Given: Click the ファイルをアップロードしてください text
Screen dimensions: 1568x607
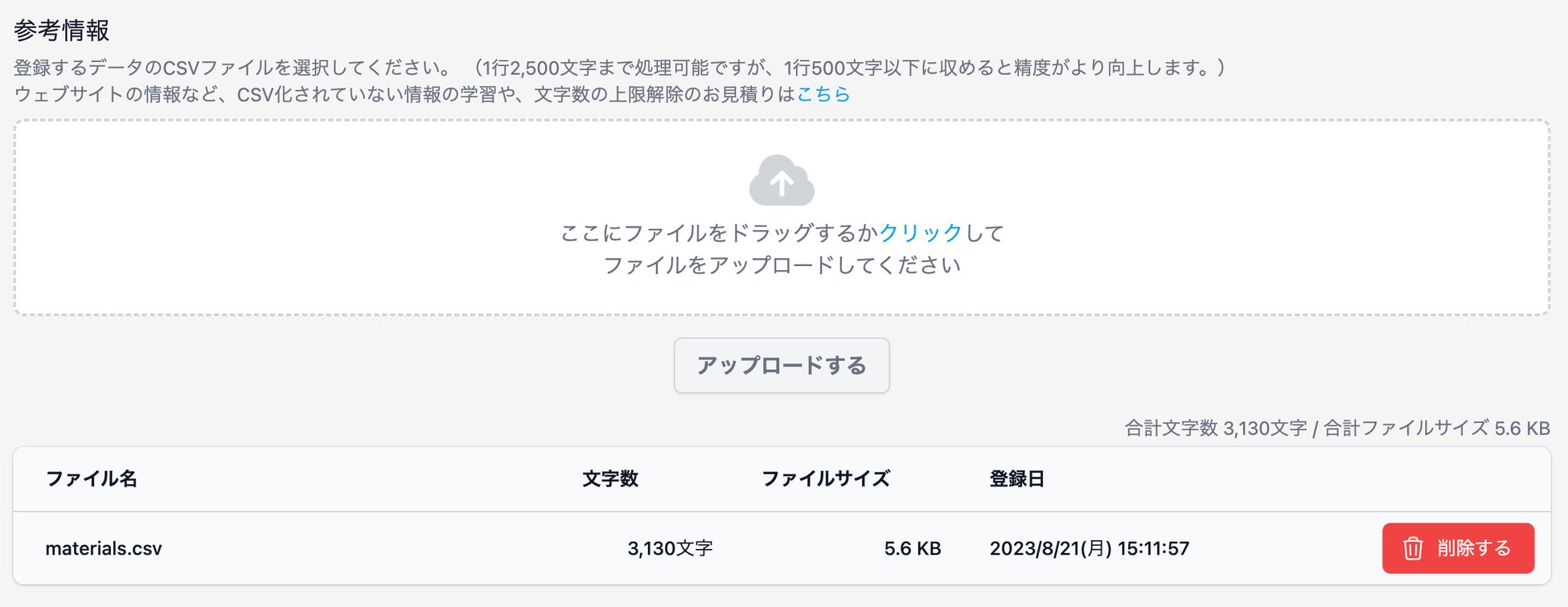Looking at the screenshot, I should coord(782,265).
